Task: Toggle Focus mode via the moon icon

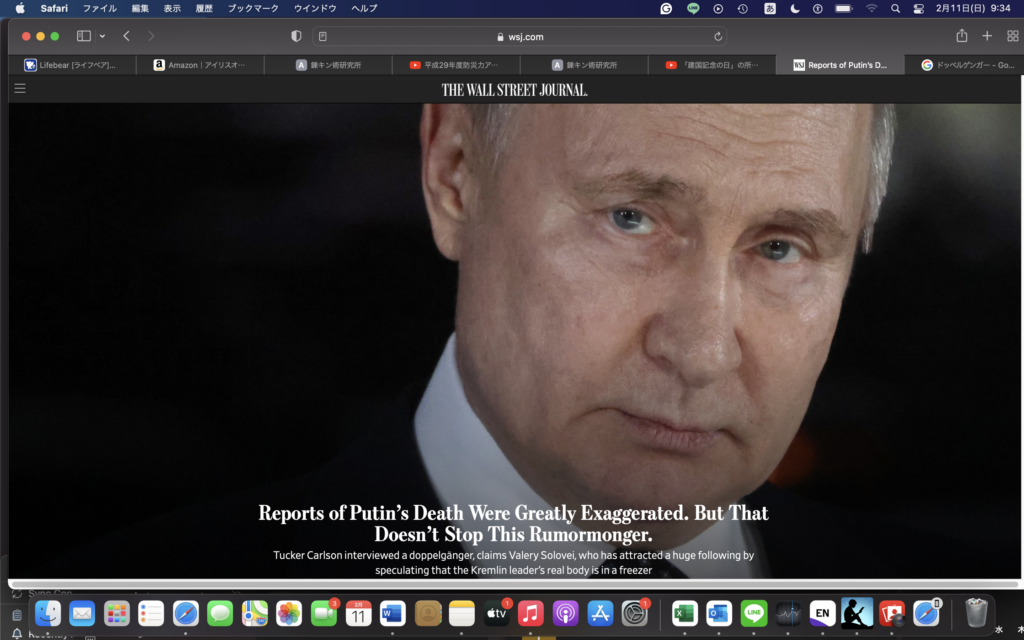Action: coord(796,9)
